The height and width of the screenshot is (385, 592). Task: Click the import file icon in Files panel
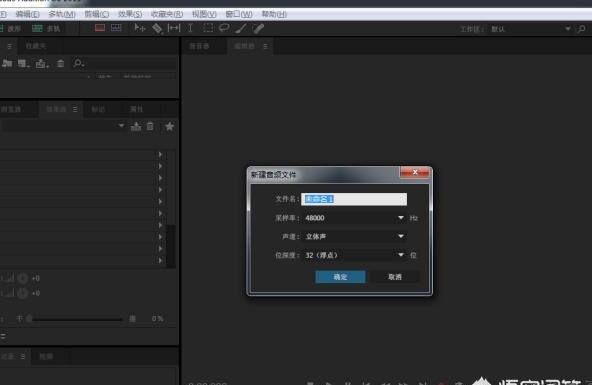pos(42,63)
